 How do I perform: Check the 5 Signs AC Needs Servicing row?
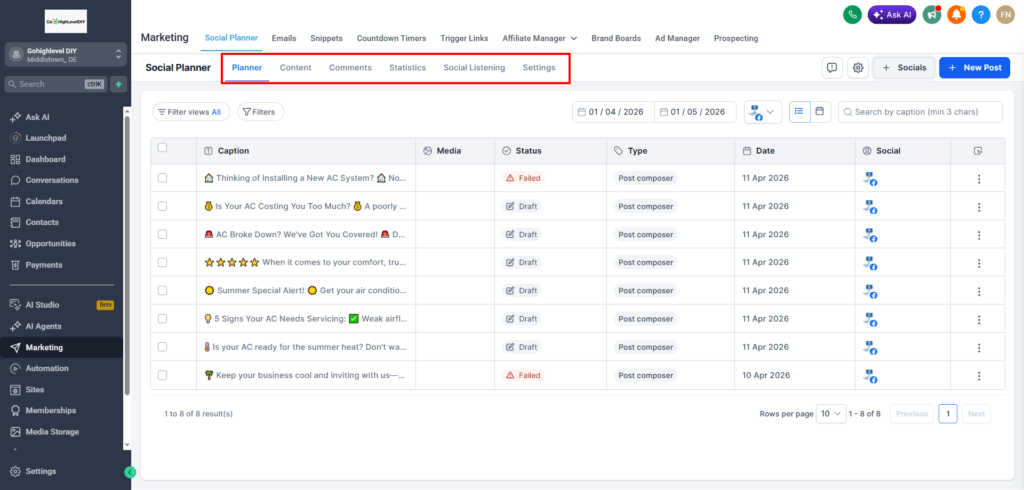pos(163,319)
